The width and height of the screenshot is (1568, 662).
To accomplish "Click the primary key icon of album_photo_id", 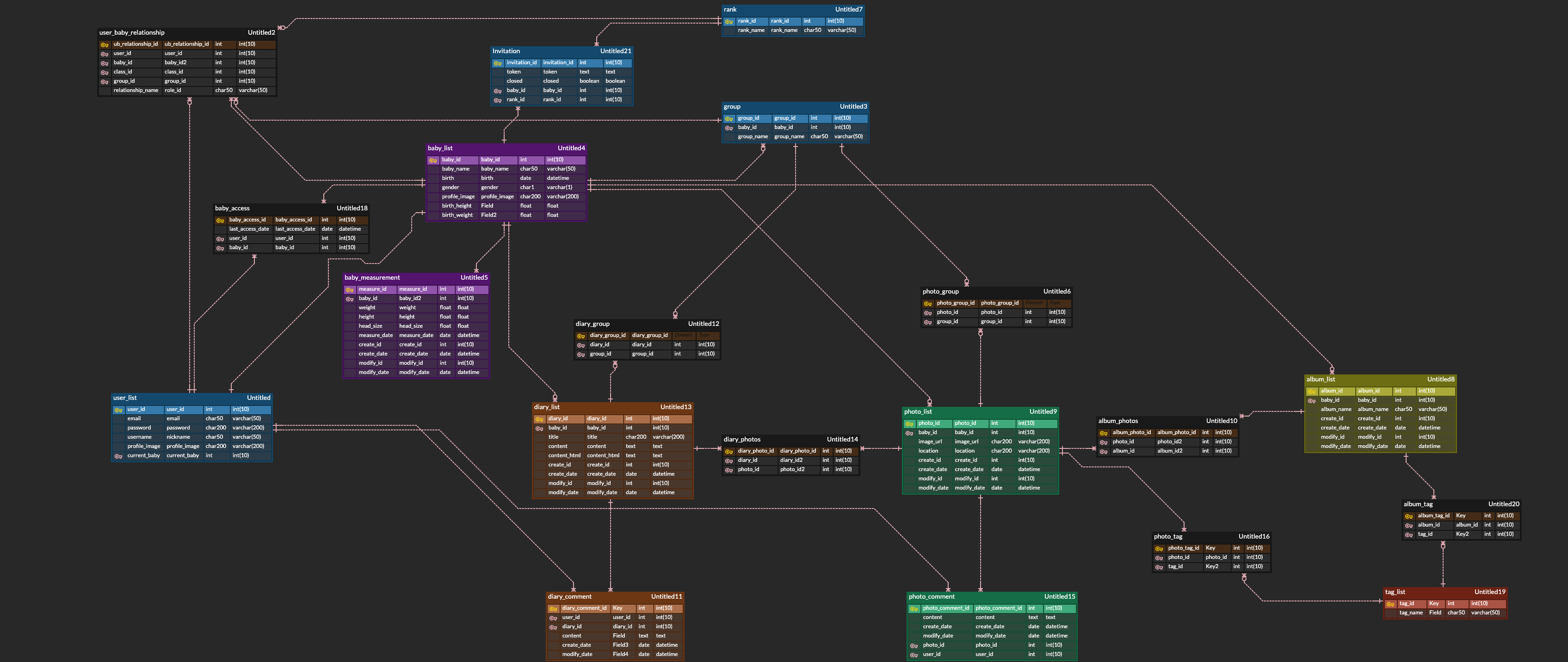I will (1104, 433).
